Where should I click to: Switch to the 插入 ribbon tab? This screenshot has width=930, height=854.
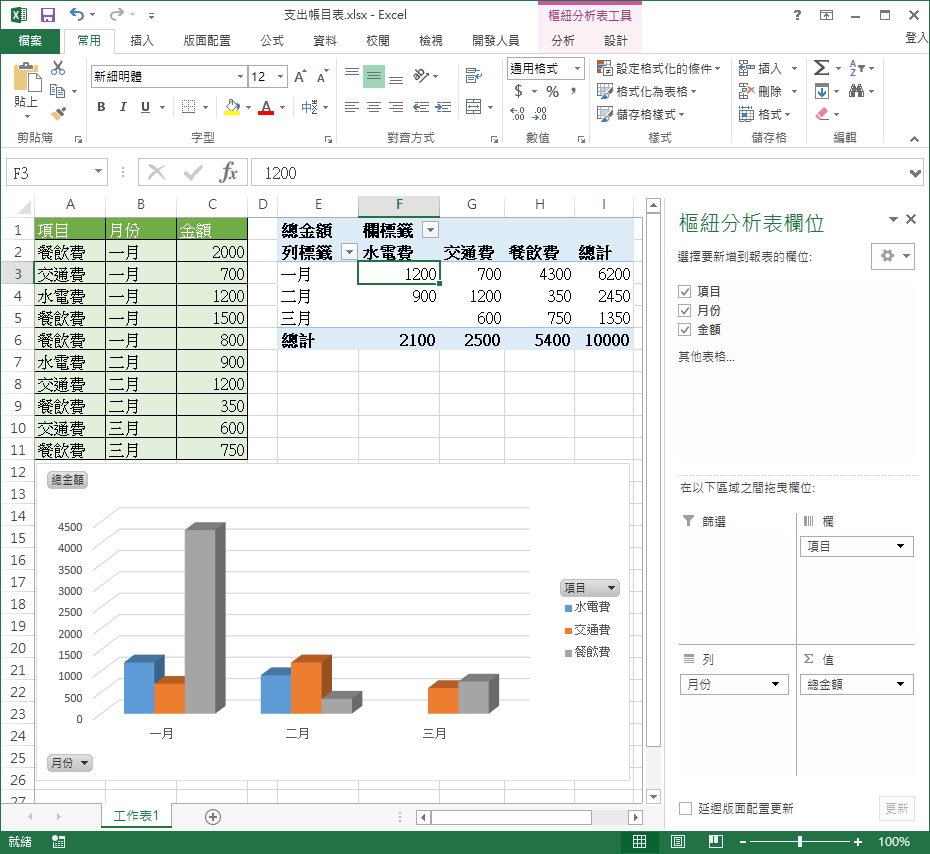pos(142,41)
